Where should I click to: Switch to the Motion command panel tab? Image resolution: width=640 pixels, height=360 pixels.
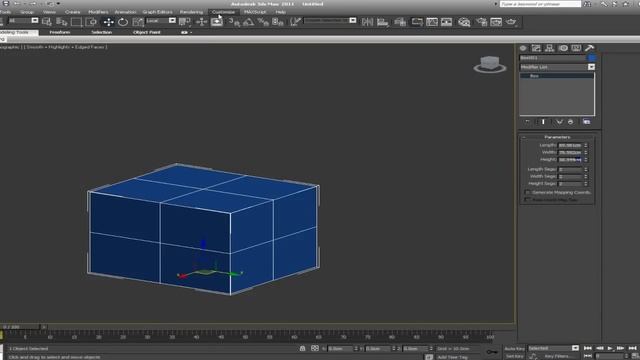point(563,48)
